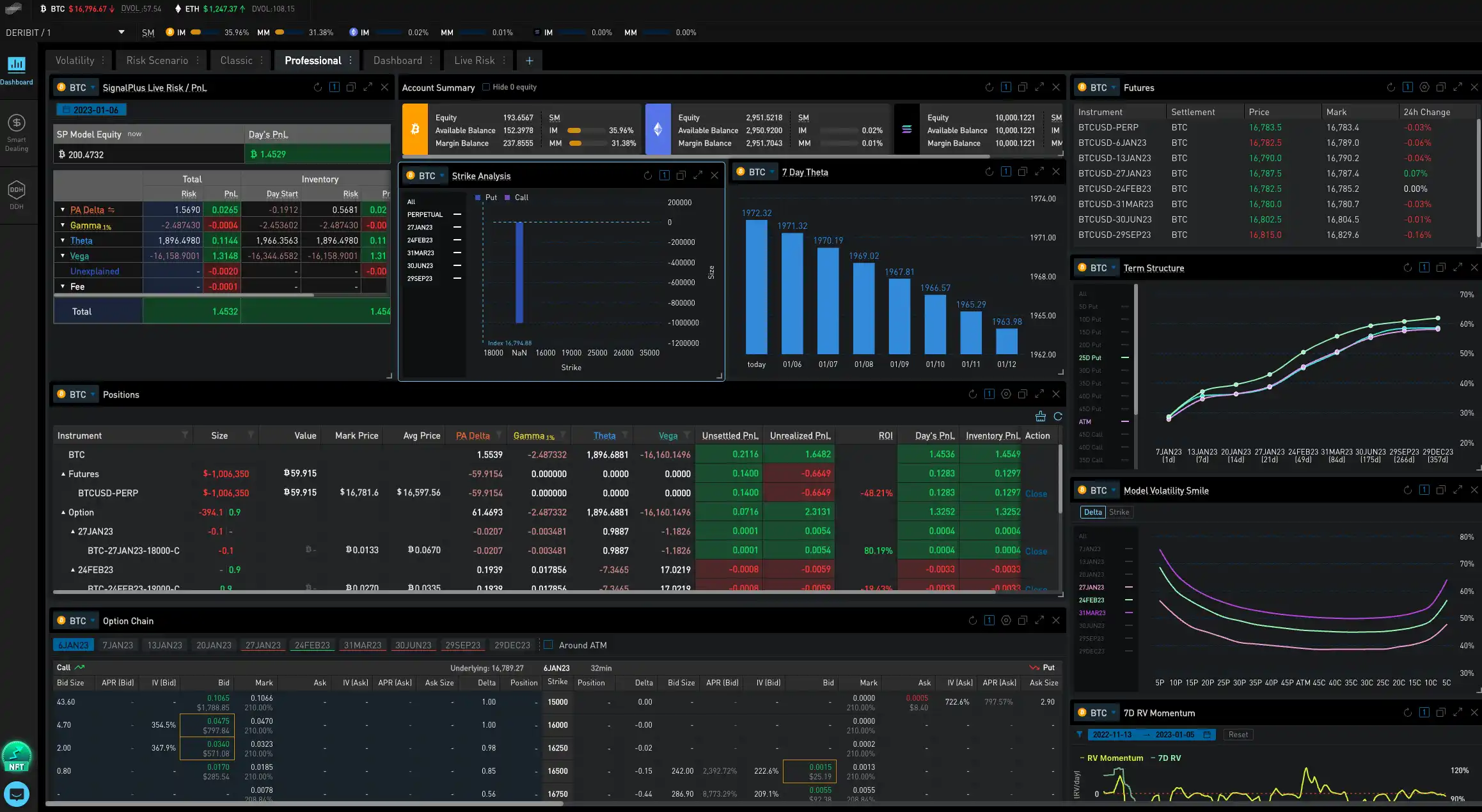Screen dimensions: 1482x812
Task: Open settings gear in Positions panel header
Action: click(1006, 394)
